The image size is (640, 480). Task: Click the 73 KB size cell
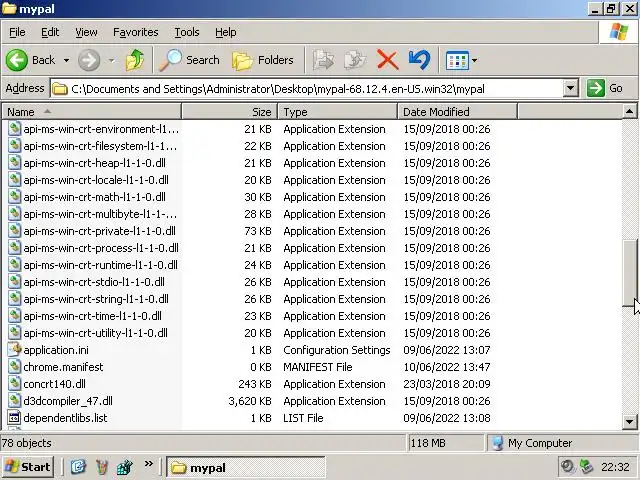[258, 231]
